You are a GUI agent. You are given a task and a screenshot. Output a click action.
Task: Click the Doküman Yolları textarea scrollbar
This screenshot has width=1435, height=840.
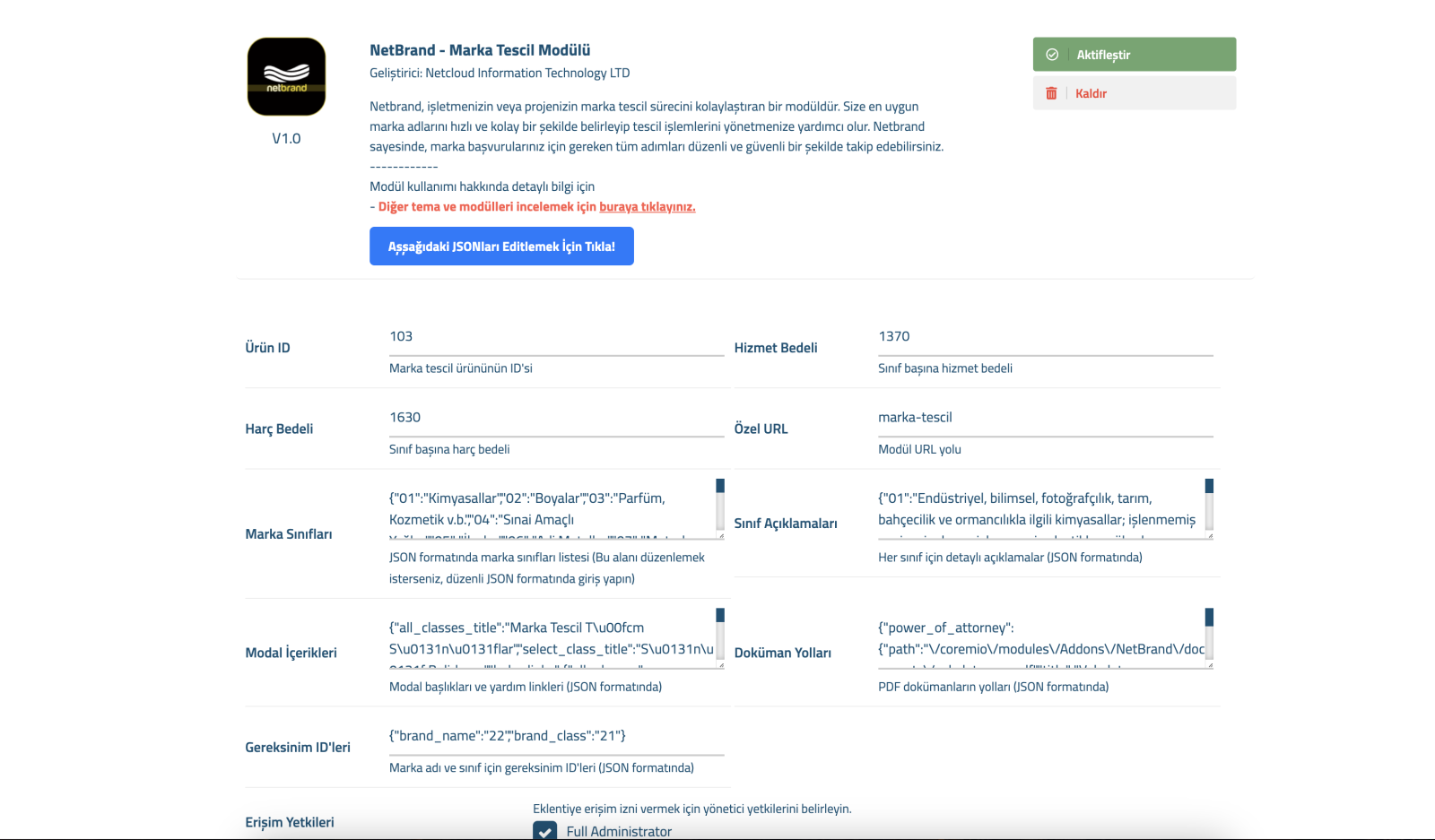(1209, 636)
